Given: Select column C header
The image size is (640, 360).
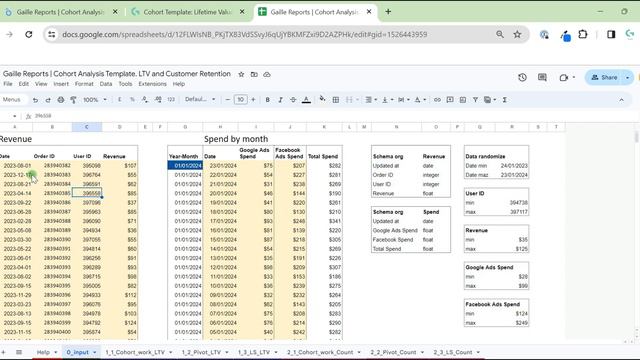Looking at the screenshot, I should pos(87,127).
